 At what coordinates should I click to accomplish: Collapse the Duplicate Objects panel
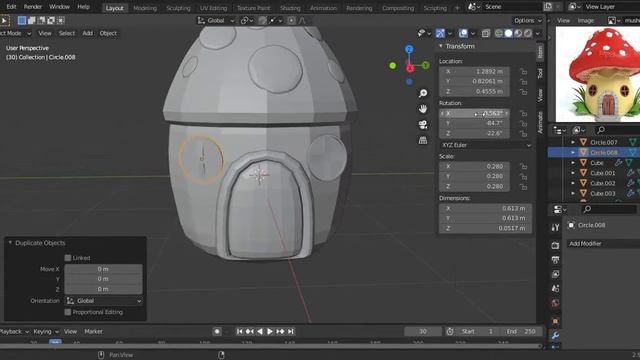point(10,243)
